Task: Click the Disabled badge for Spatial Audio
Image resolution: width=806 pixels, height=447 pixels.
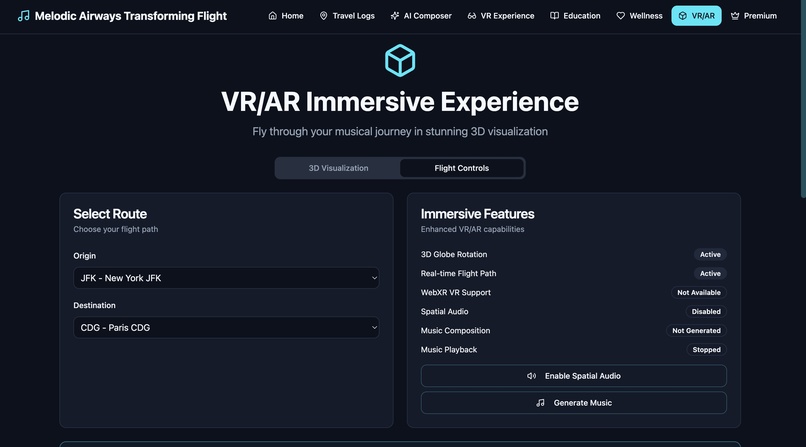Action: coord(706,311)
